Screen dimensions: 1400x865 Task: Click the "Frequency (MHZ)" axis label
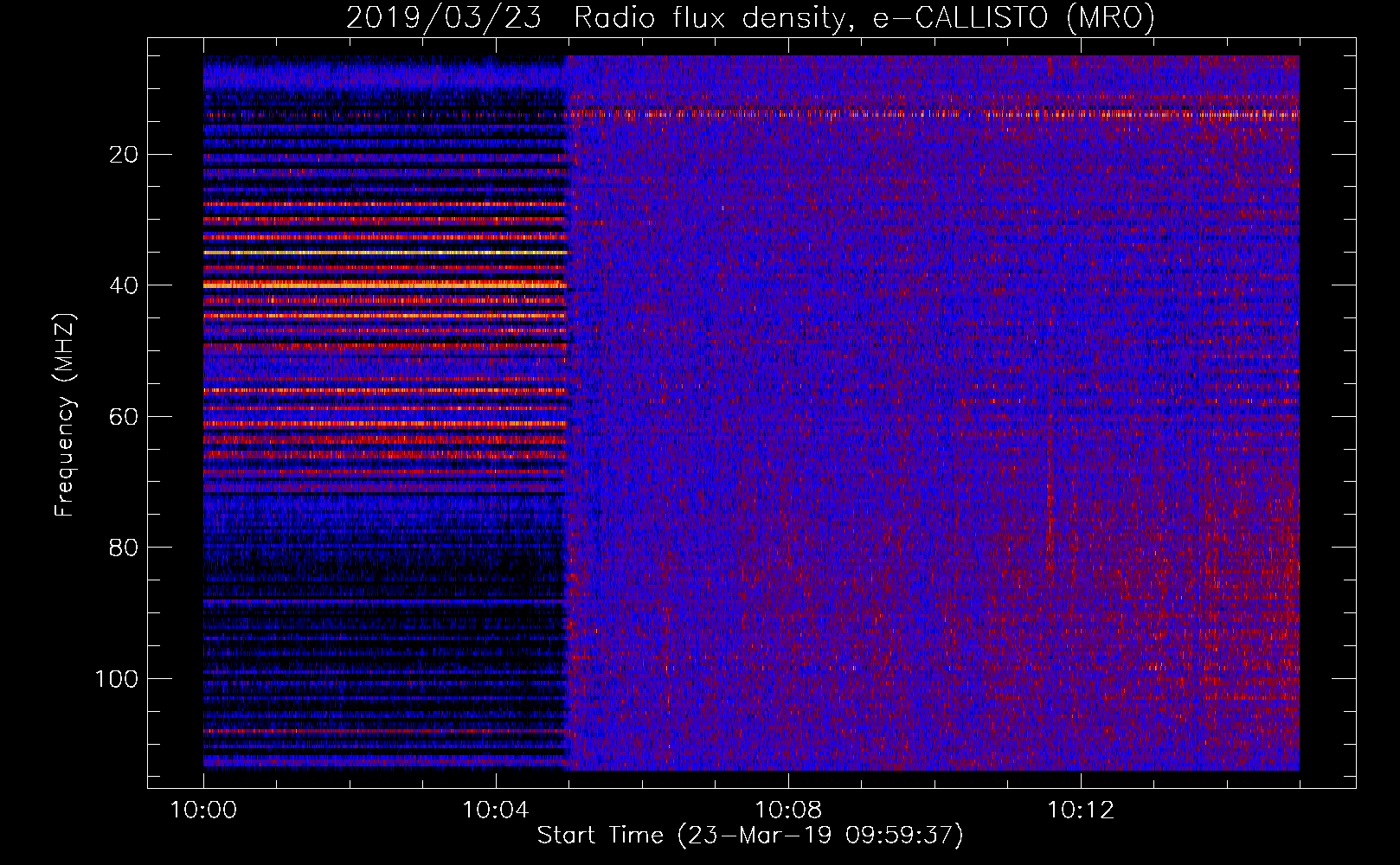(65, 414)
